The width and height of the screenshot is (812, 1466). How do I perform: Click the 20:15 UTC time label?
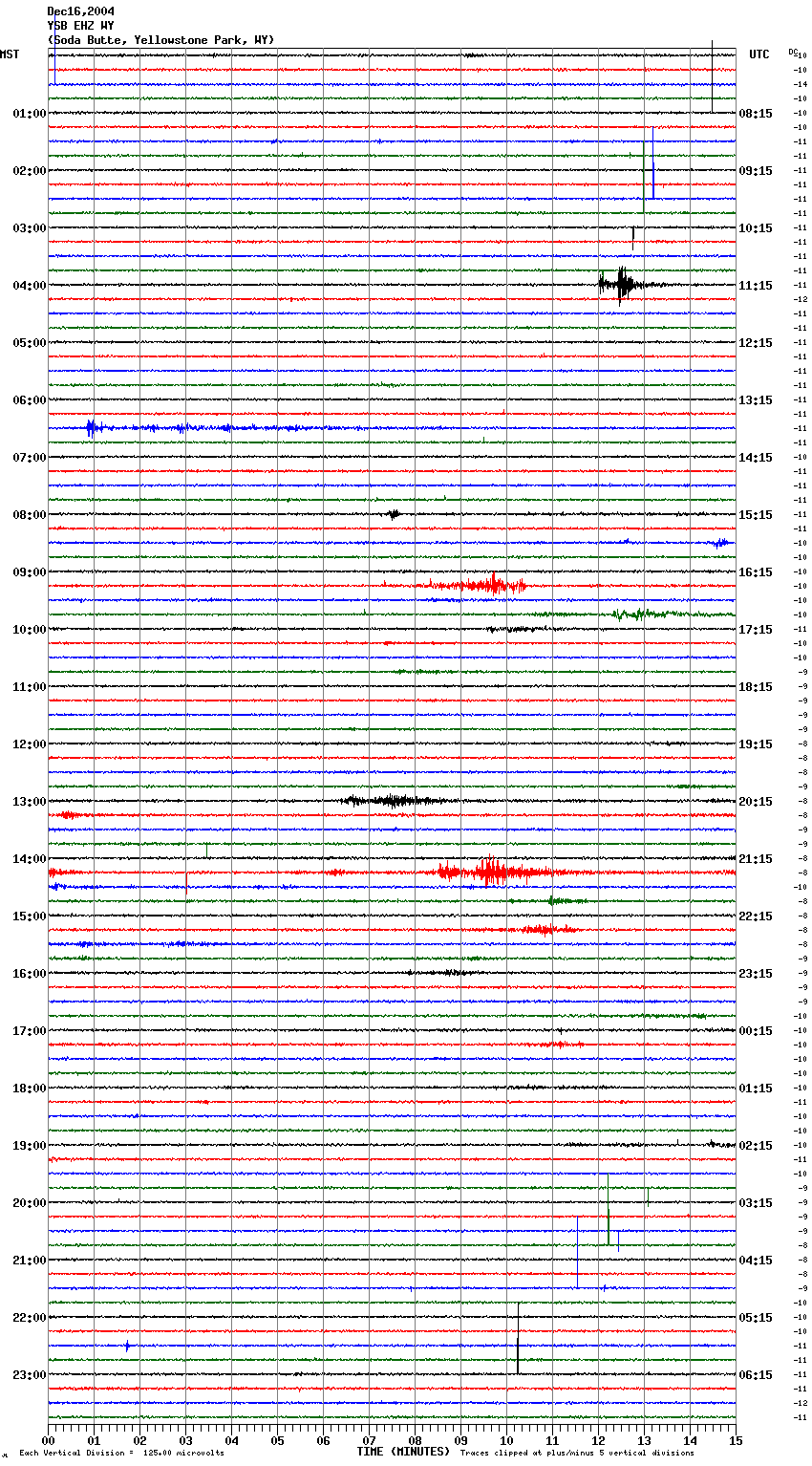tap(756, 802)
